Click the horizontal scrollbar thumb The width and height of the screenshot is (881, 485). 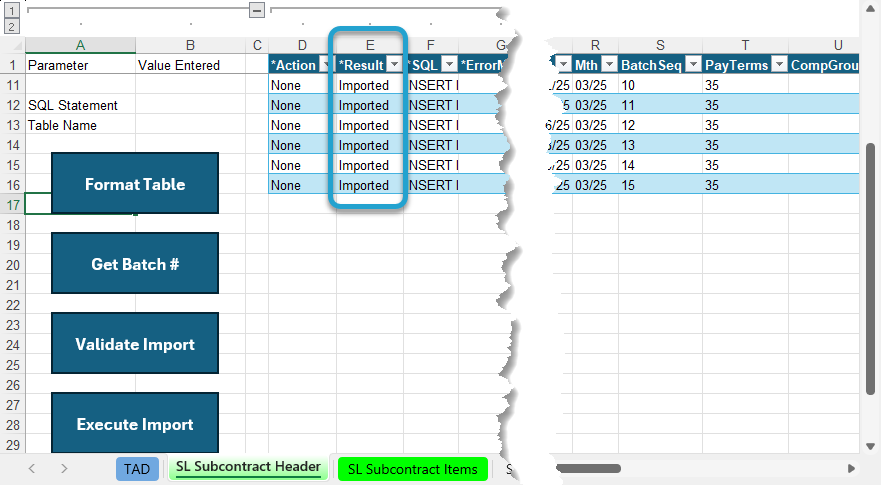tap(588, 468)
